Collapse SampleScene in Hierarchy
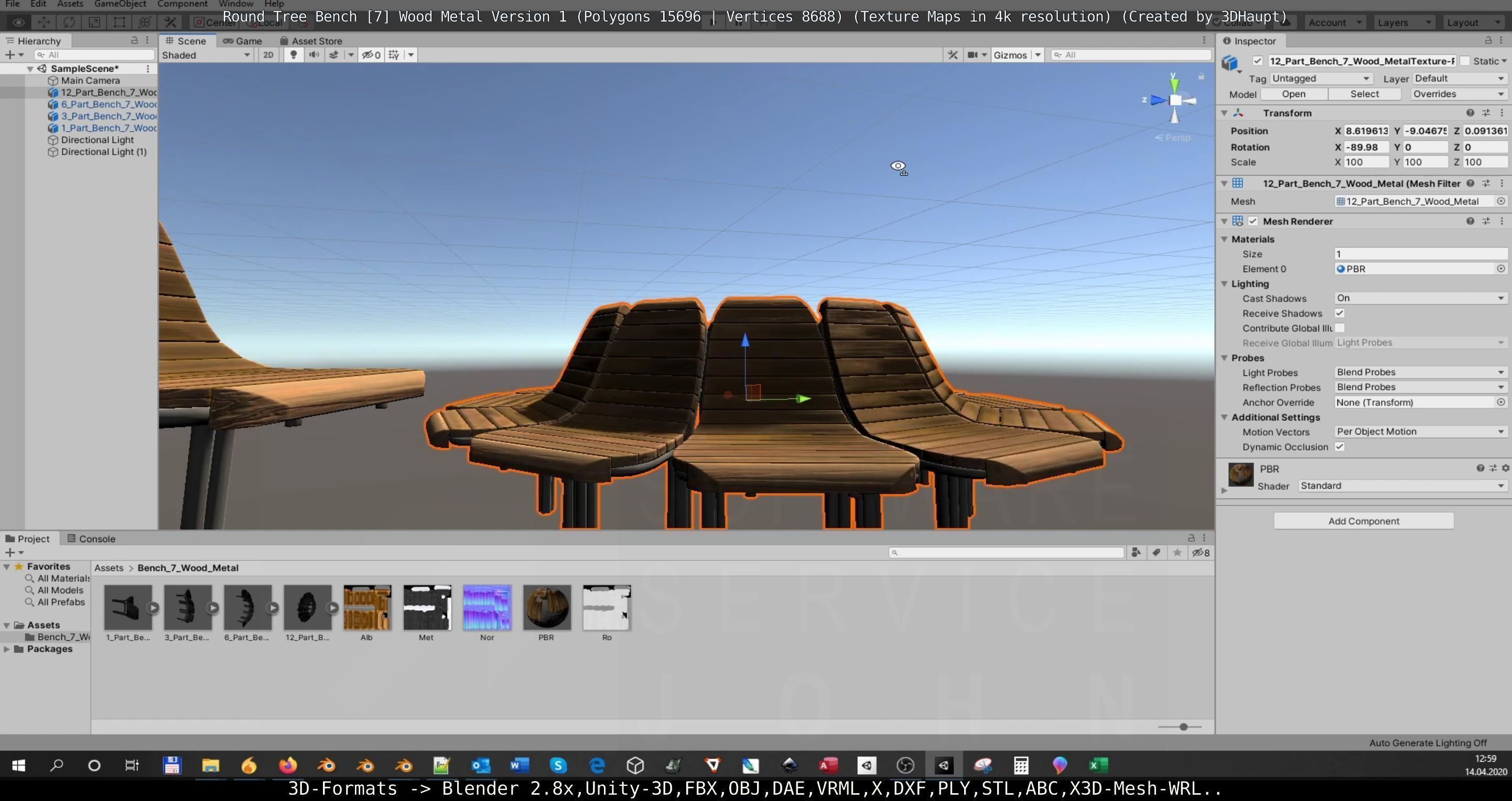 pyautogui.click(x=30, y=69)
